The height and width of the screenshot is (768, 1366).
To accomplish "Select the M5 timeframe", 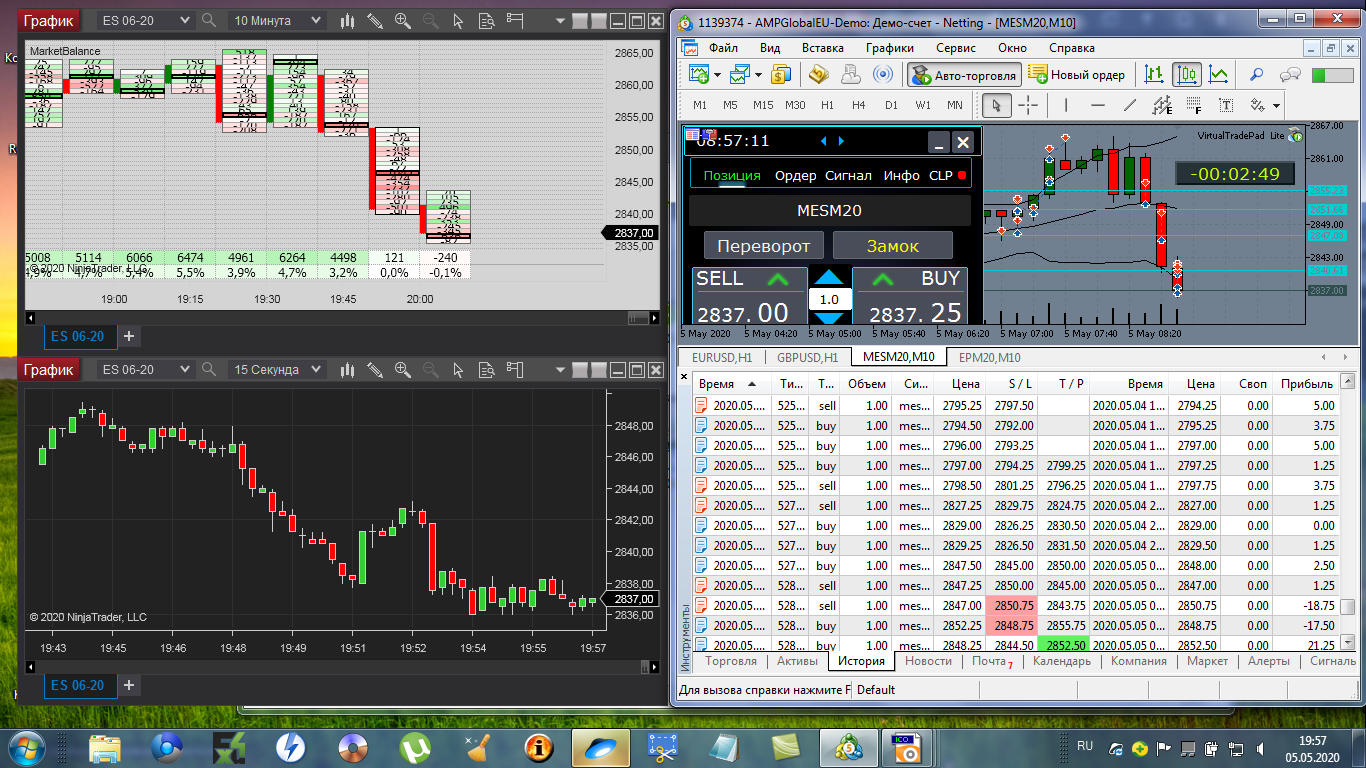I will click(x=730, y=105).
